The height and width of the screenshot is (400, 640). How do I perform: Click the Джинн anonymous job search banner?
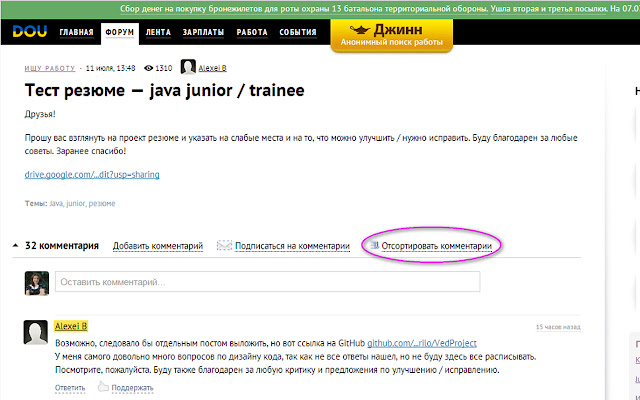(391, 35)
